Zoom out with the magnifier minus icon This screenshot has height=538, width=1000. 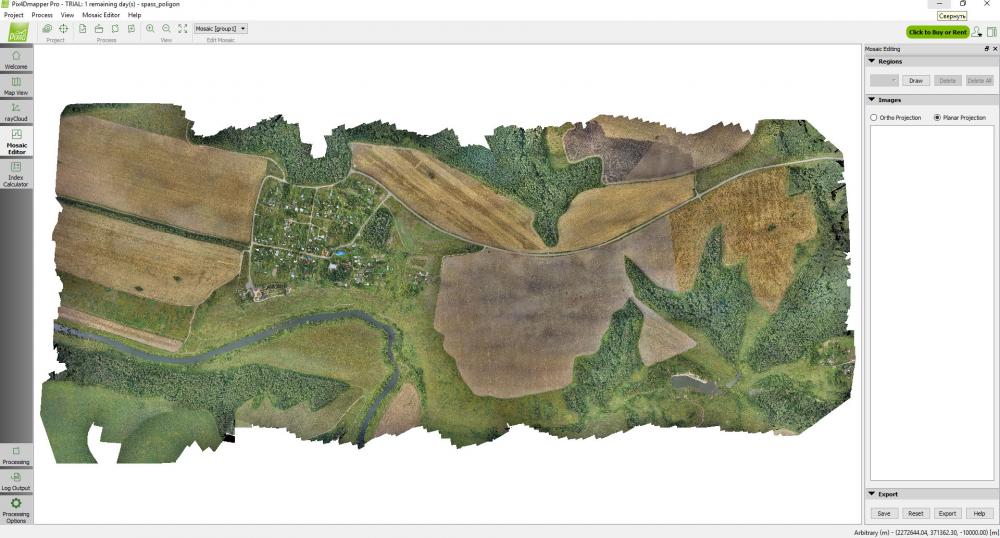(x=166, y=29)
